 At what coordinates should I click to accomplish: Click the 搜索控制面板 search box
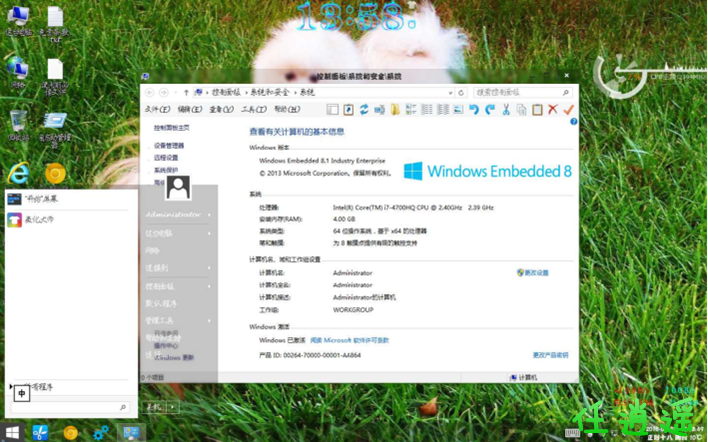pos(523,93)
